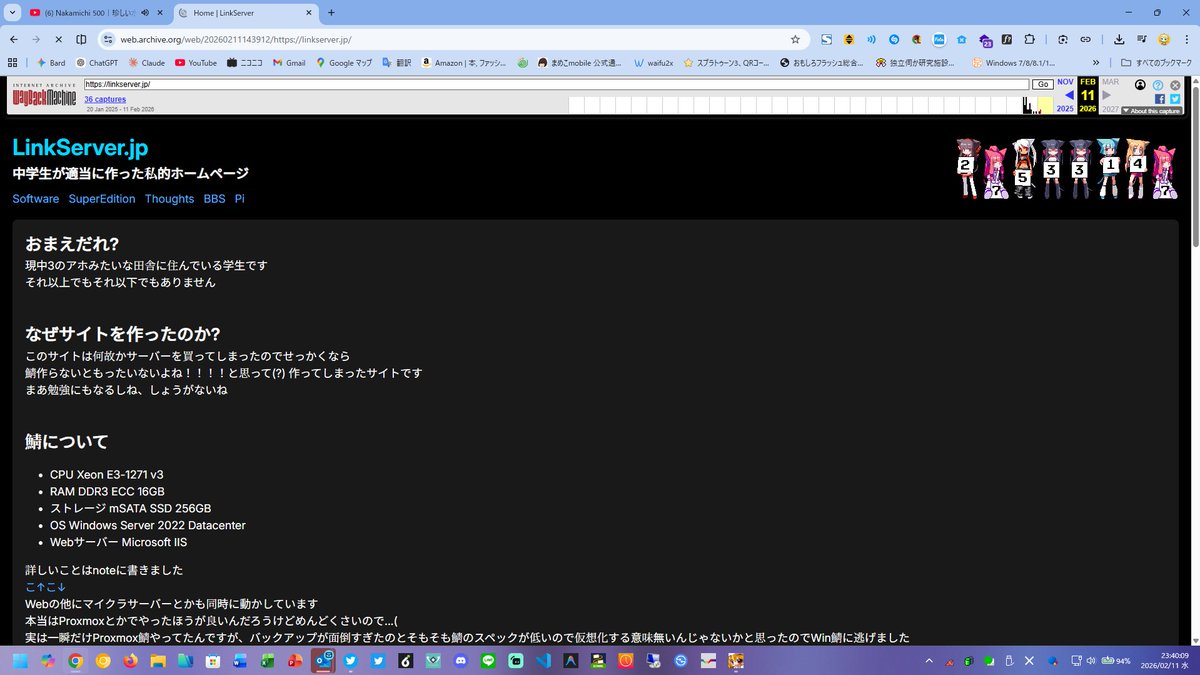1200x675 pixels.
Task: Mute the Nakamichi 500 tab's audio speaker
Action: click(x=146, y=12)
